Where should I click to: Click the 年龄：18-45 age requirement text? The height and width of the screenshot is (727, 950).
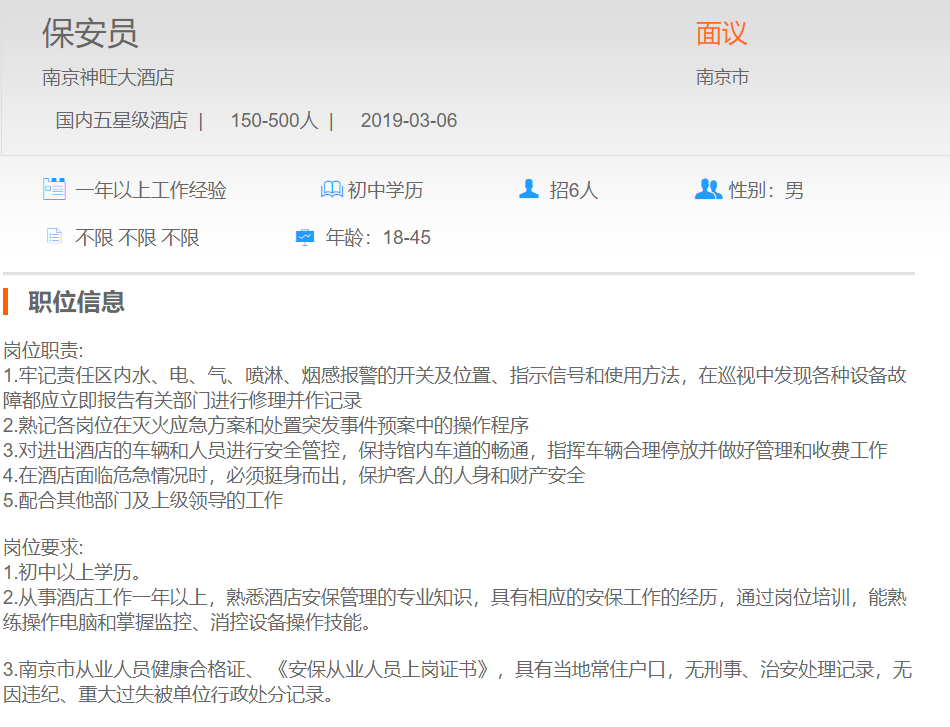click(378, 238)
